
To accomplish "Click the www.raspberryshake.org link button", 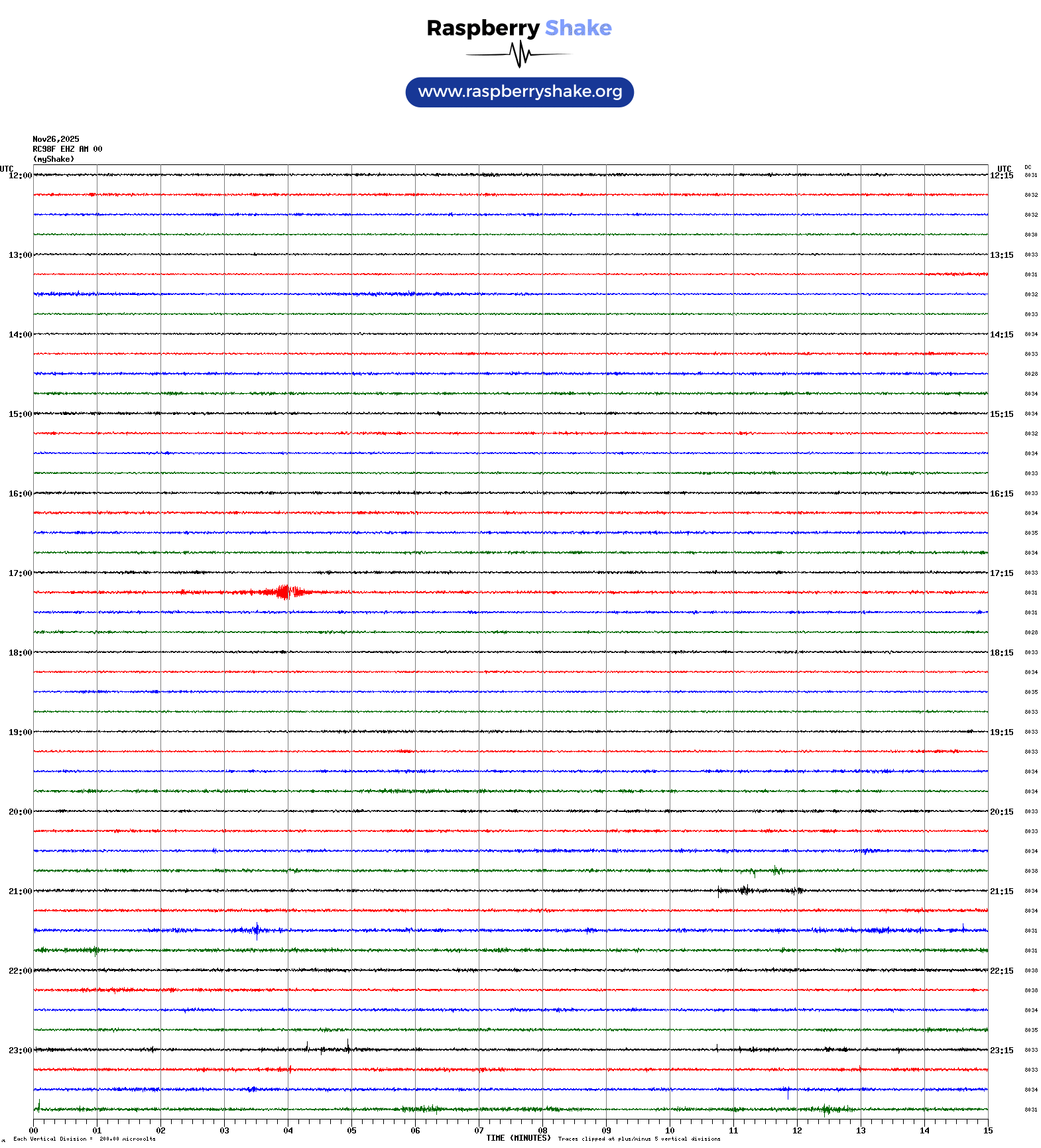I will pos(519,92).
